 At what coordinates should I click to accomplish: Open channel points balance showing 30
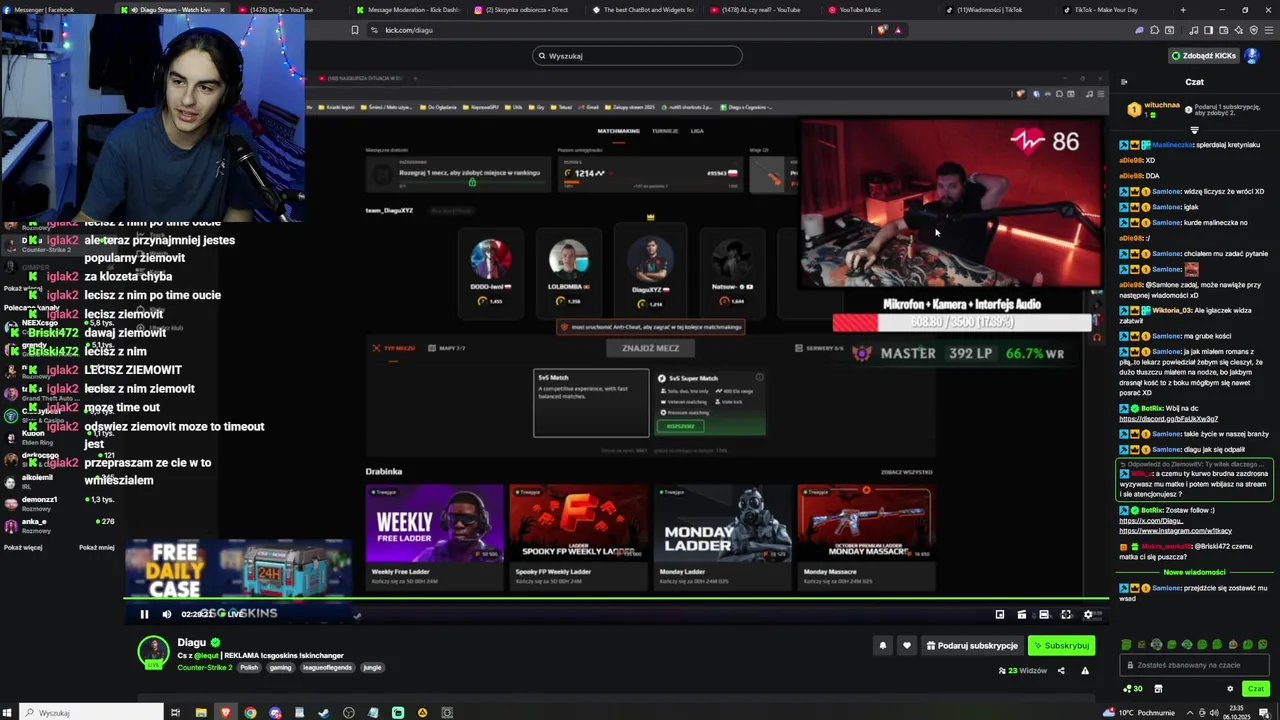click(1133, 689)
